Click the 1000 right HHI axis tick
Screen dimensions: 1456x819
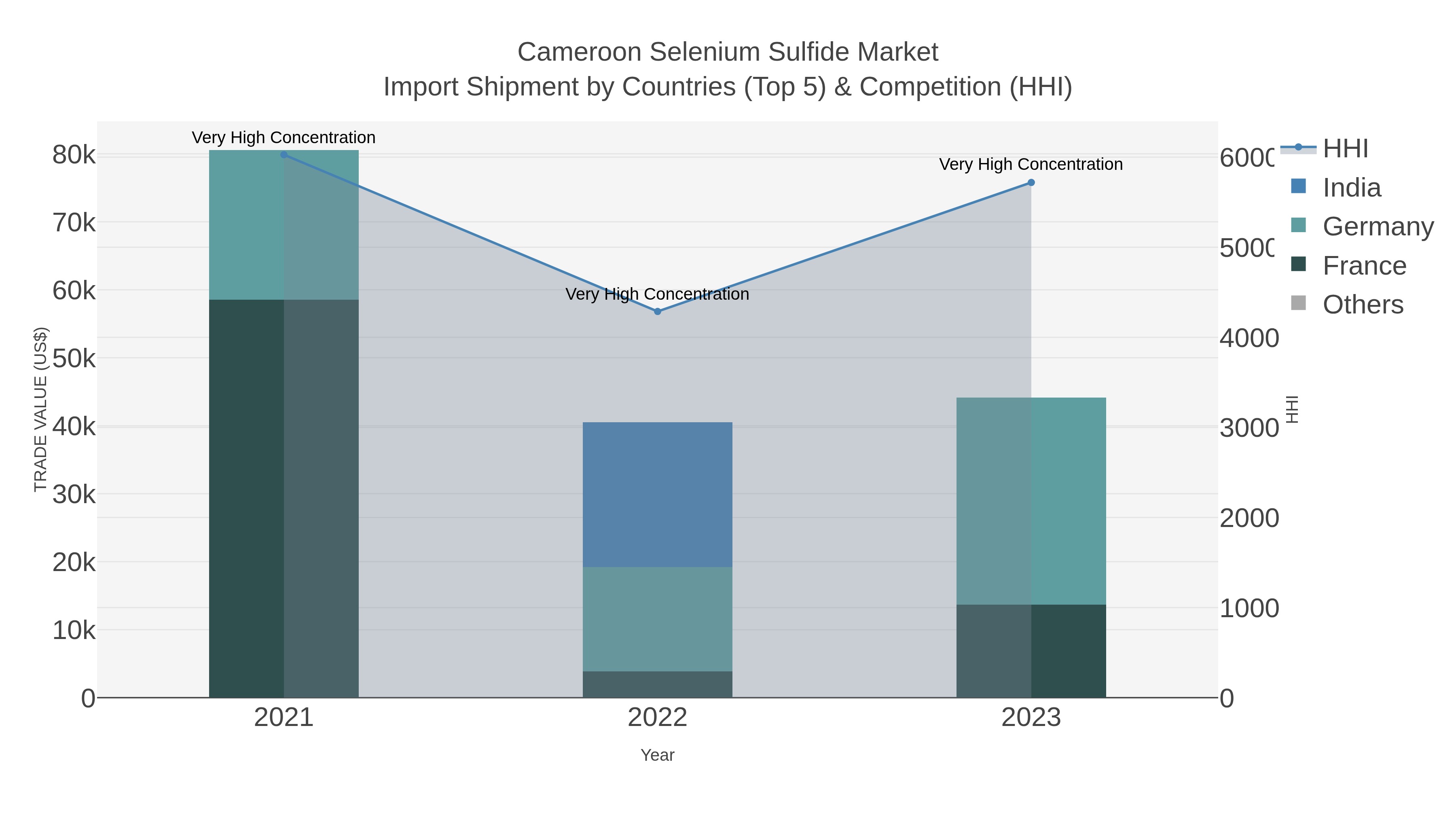[1249, 608]
